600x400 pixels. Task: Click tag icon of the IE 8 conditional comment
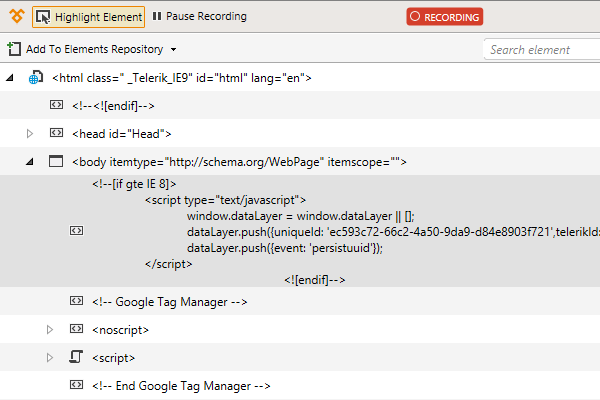tap(76, 231)
